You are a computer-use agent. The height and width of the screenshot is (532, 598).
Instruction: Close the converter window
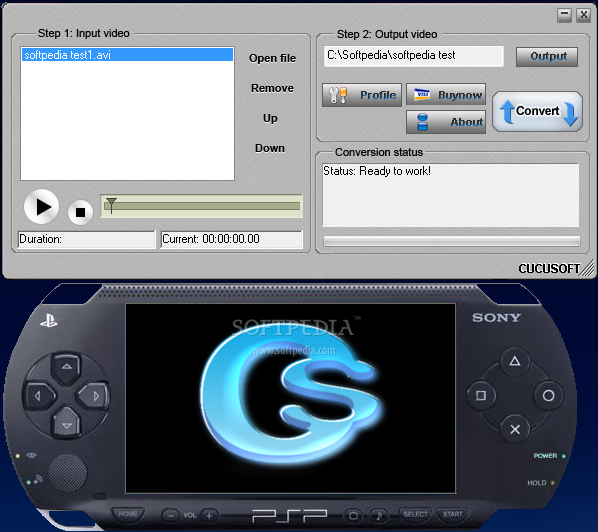coord(584,15)
